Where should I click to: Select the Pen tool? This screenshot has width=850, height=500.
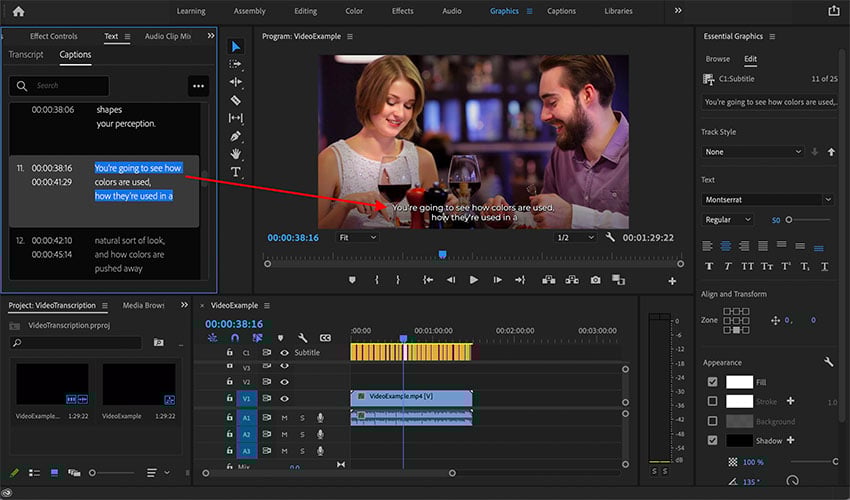pyautogui.click(x=236, y=136)
